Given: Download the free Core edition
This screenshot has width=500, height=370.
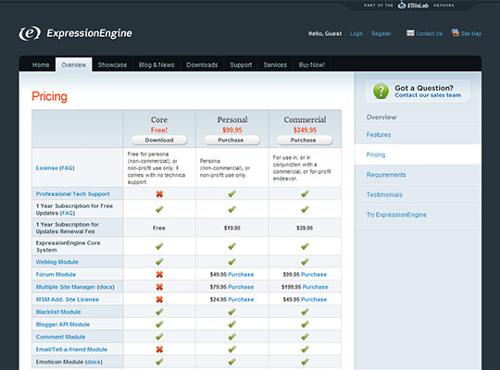Looking at the screenshot, I should click(159, 140).
